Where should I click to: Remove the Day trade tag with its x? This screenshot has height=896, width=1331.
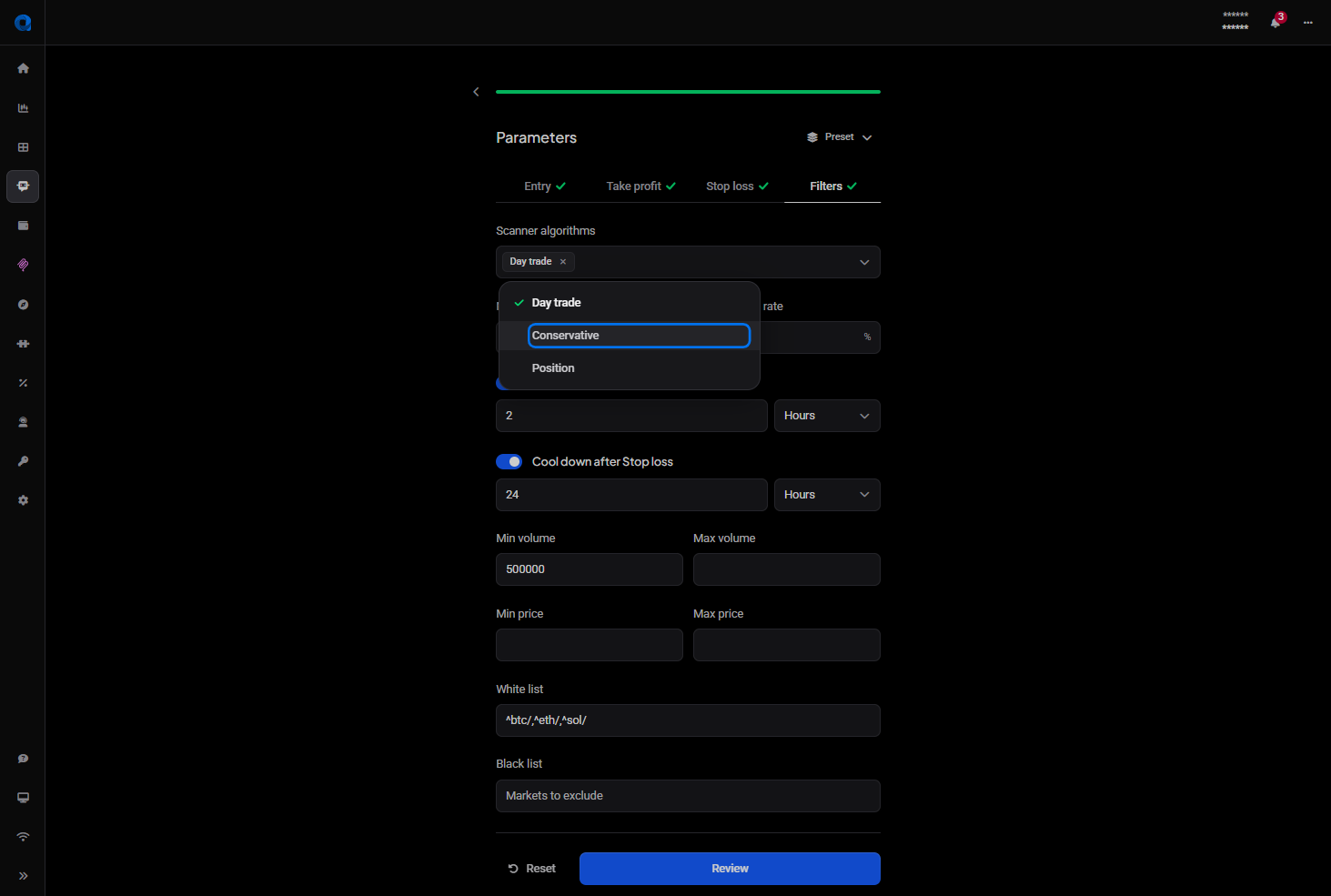coord(563,262)
